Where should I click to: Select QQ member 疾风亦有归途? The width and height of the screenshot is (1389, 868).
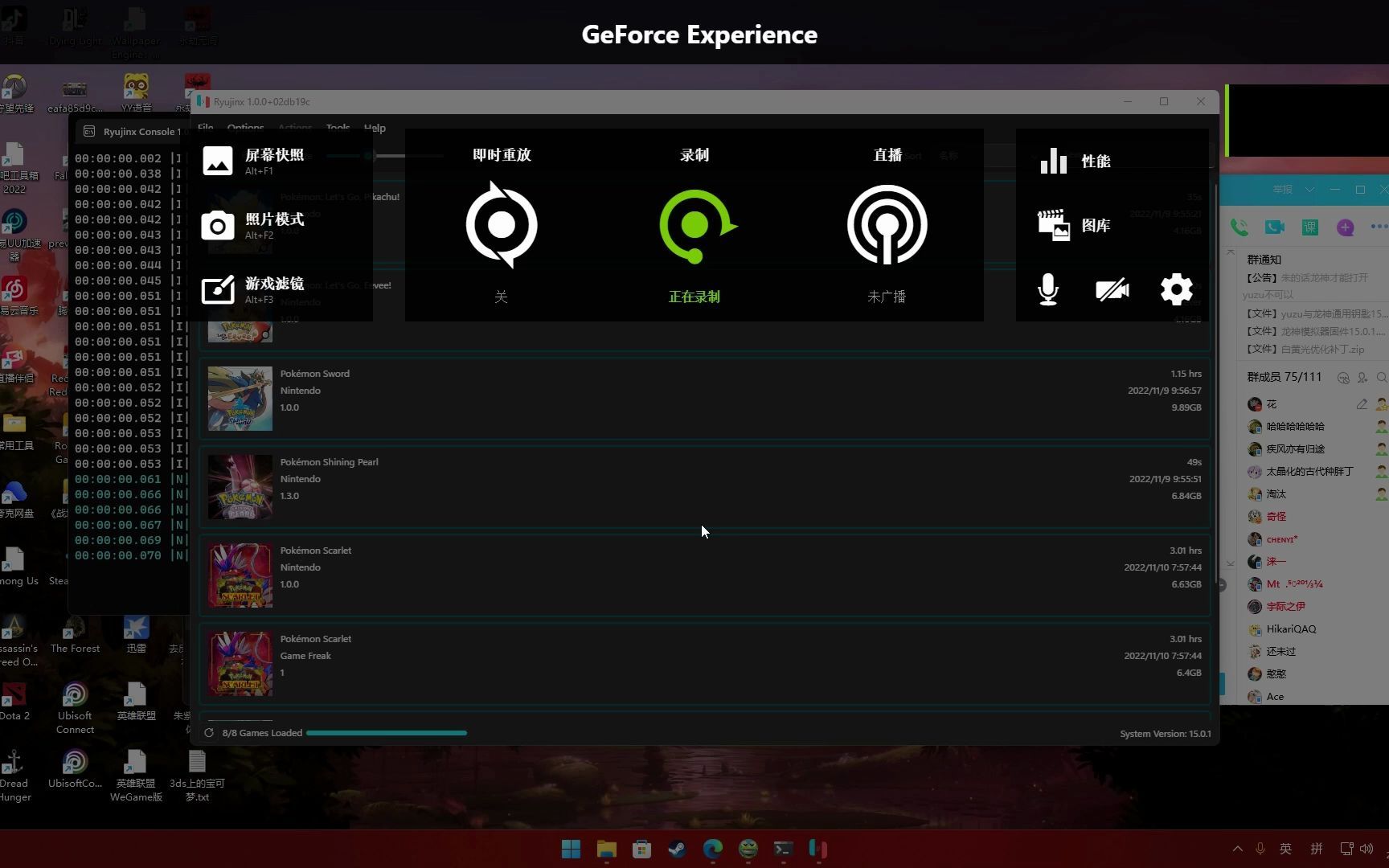1295,449
